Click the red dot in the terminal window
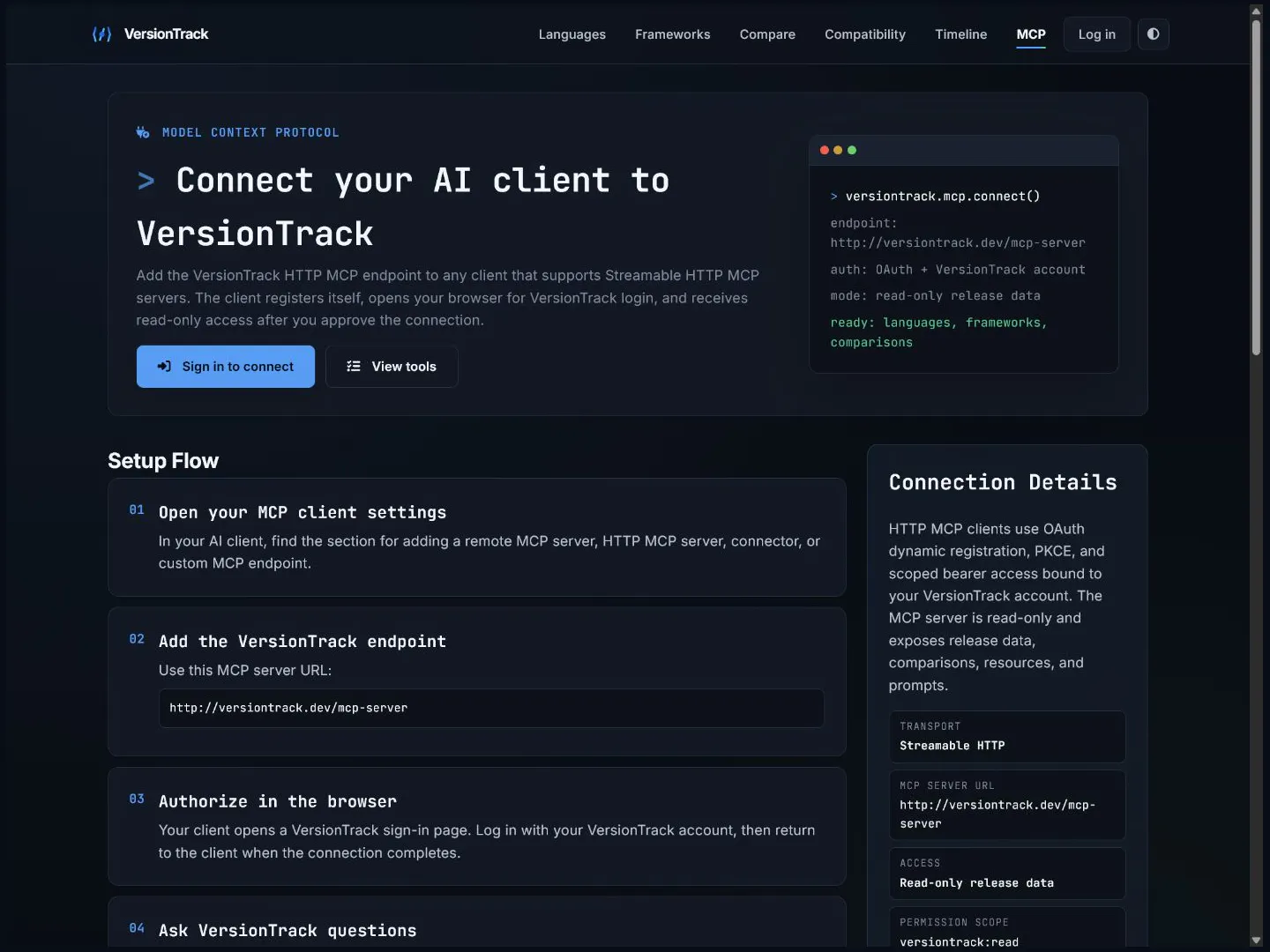The image size is (1270, 952). (x=825, y=150)
